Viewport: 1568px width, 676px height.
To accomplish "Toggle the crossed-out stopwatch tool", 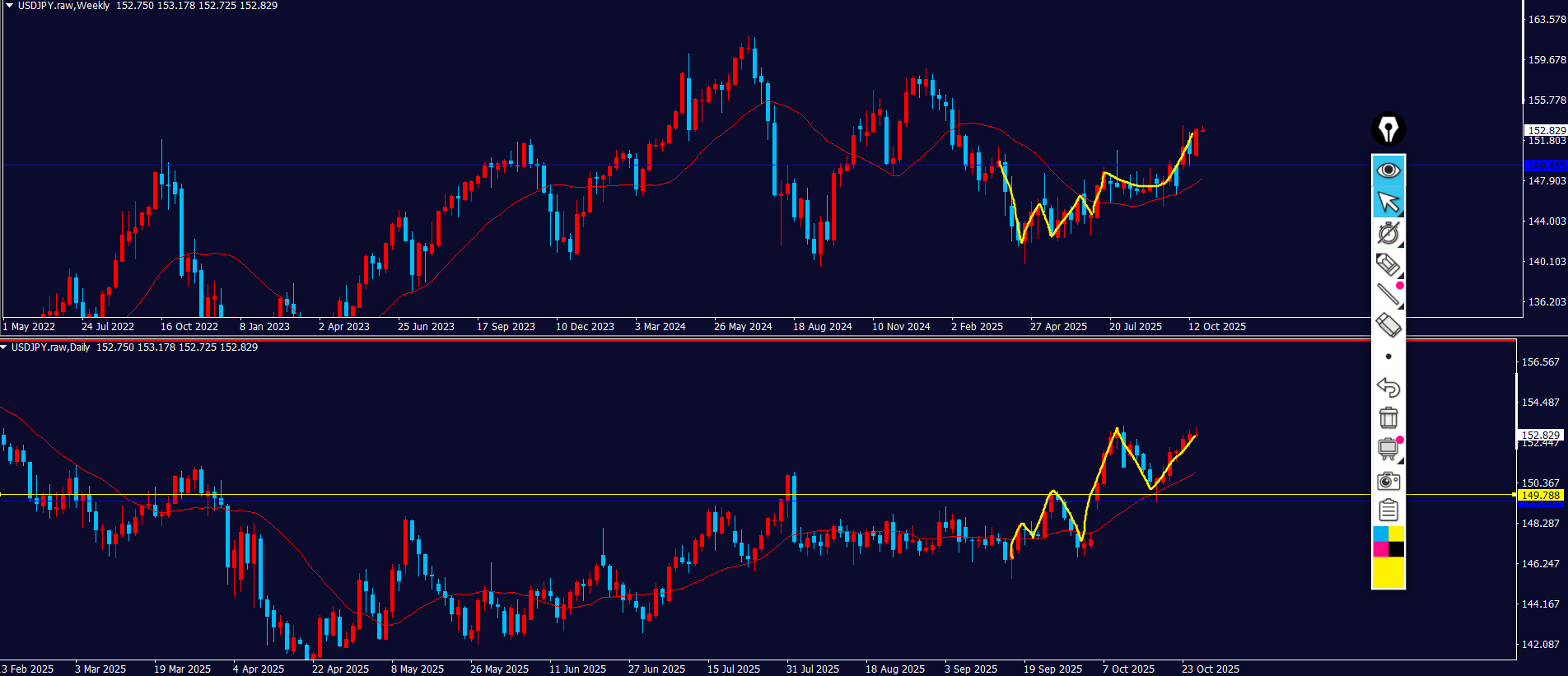I will click(x=1388, y=233).
